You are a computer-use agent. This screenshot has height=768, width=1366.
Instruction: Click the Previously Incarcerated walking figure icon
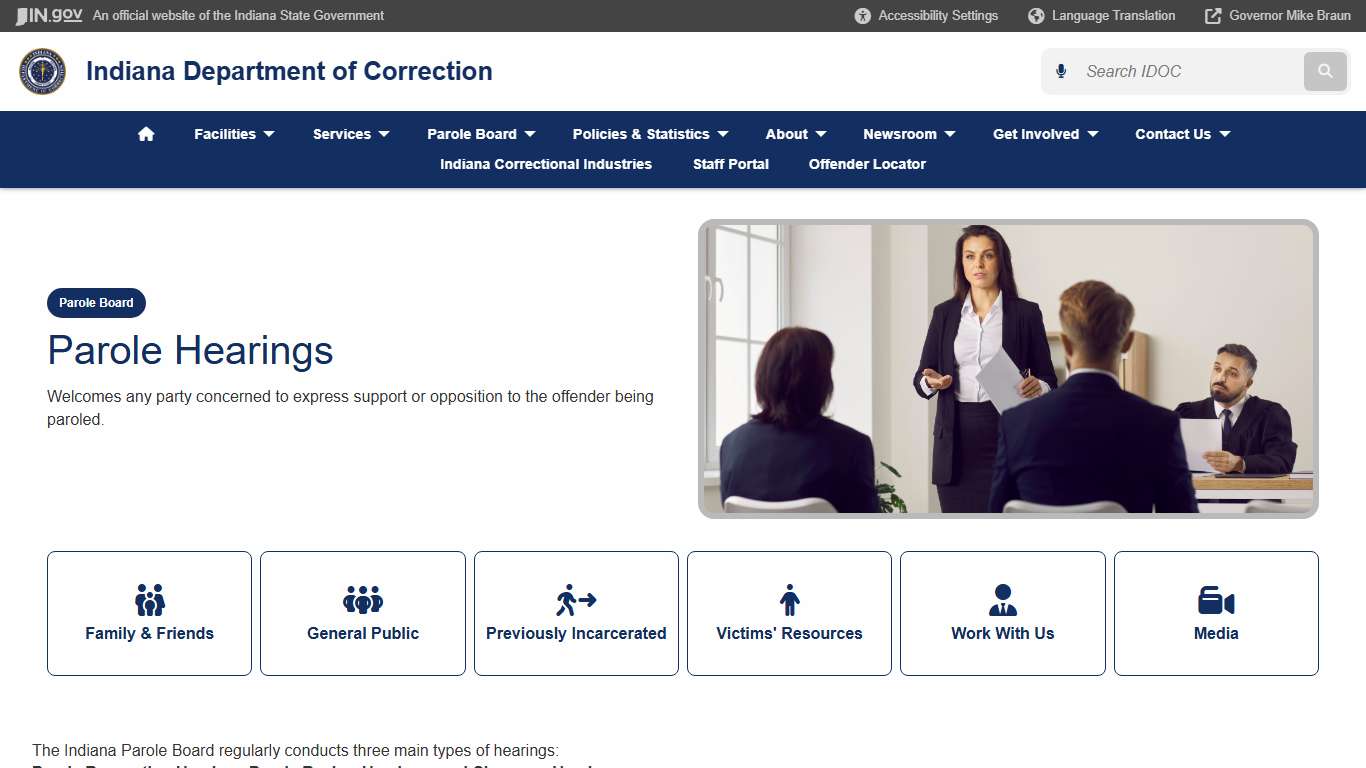point(575,598)
